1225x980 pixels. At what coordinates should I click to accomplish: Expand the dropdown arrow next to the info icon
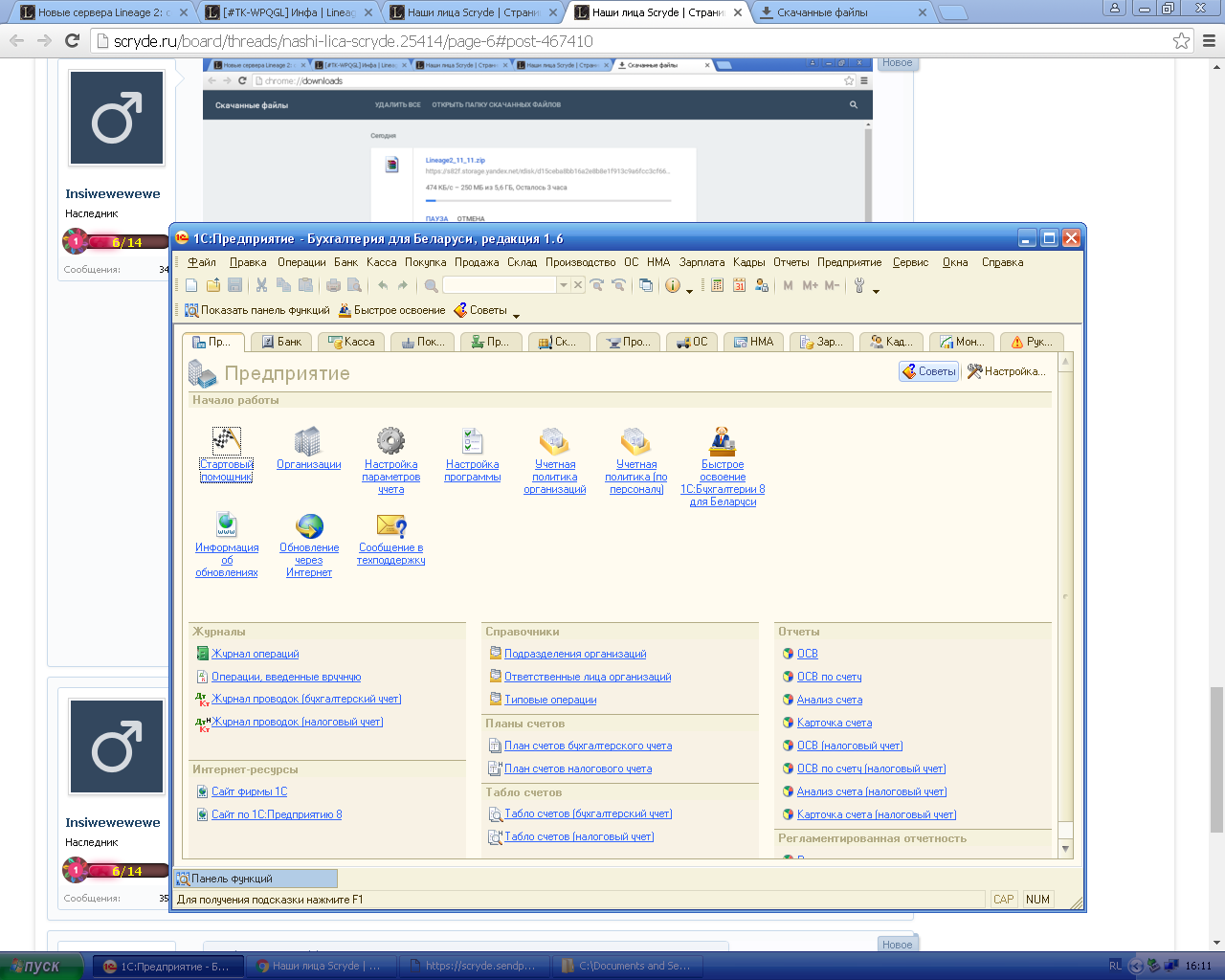coord(689,290)
